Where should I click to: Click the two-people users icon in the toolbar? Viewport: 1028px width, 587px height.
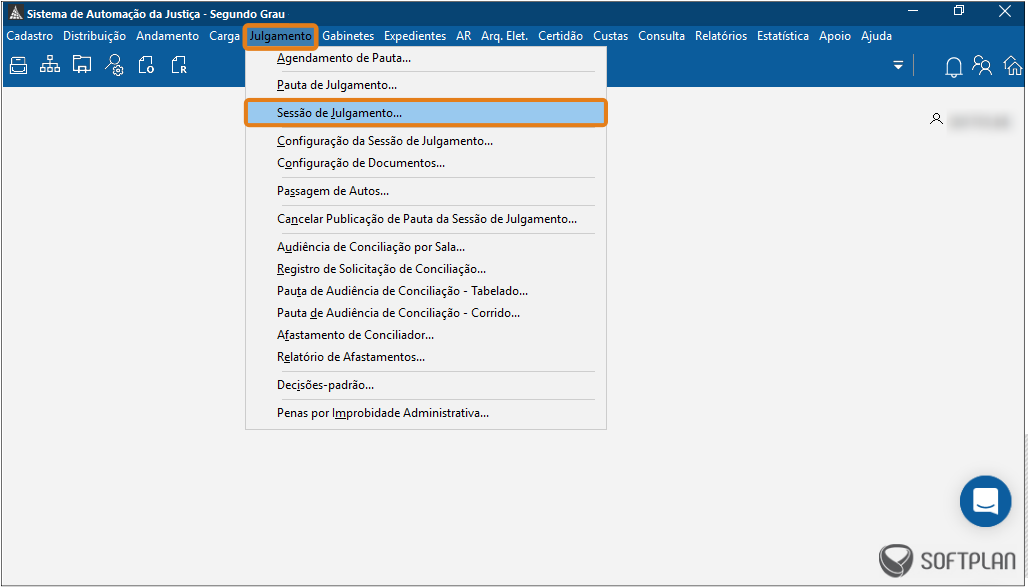(x=982, y=66)
